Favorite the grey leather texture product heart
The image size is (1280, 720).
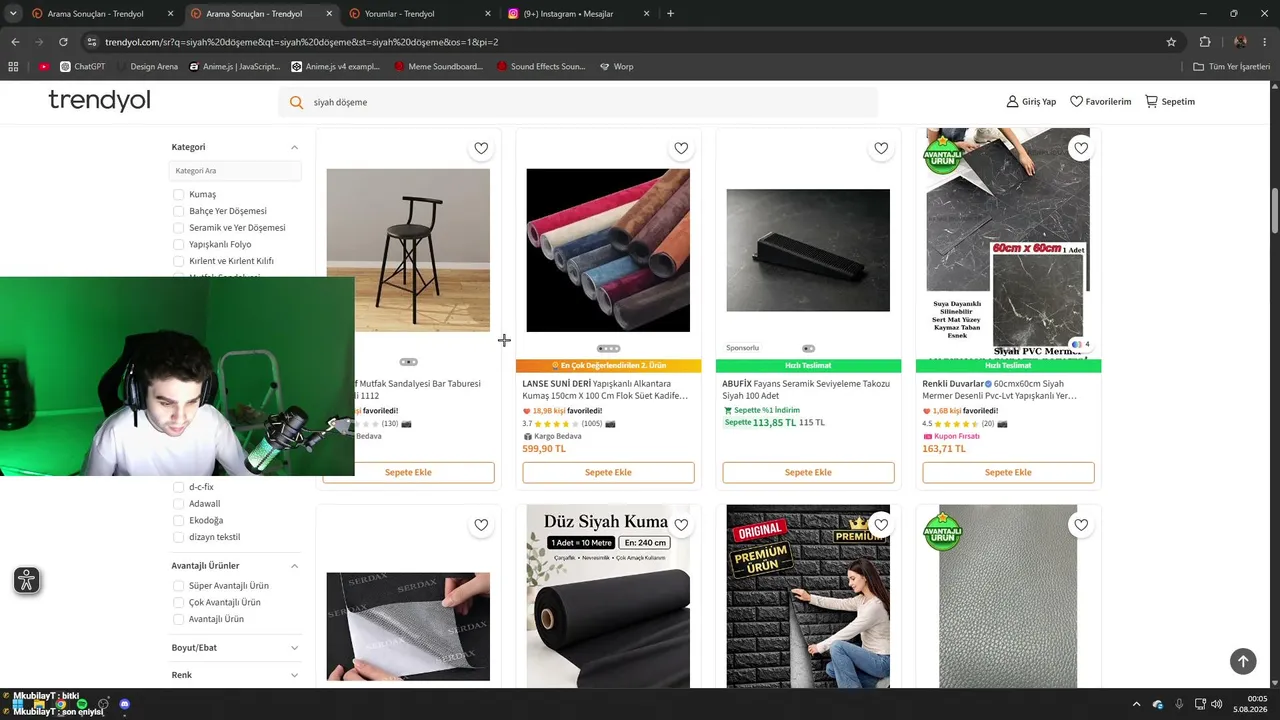tap(1081, 524)
